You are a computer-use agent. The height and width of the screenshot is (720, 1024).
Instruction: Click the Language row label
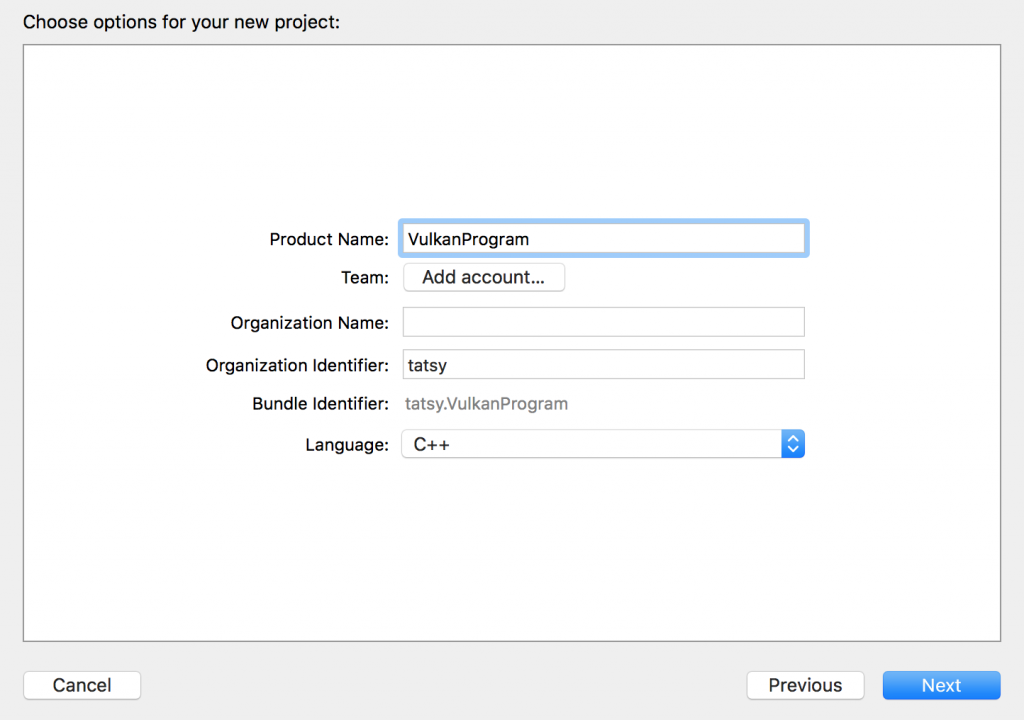coord(347,443)
